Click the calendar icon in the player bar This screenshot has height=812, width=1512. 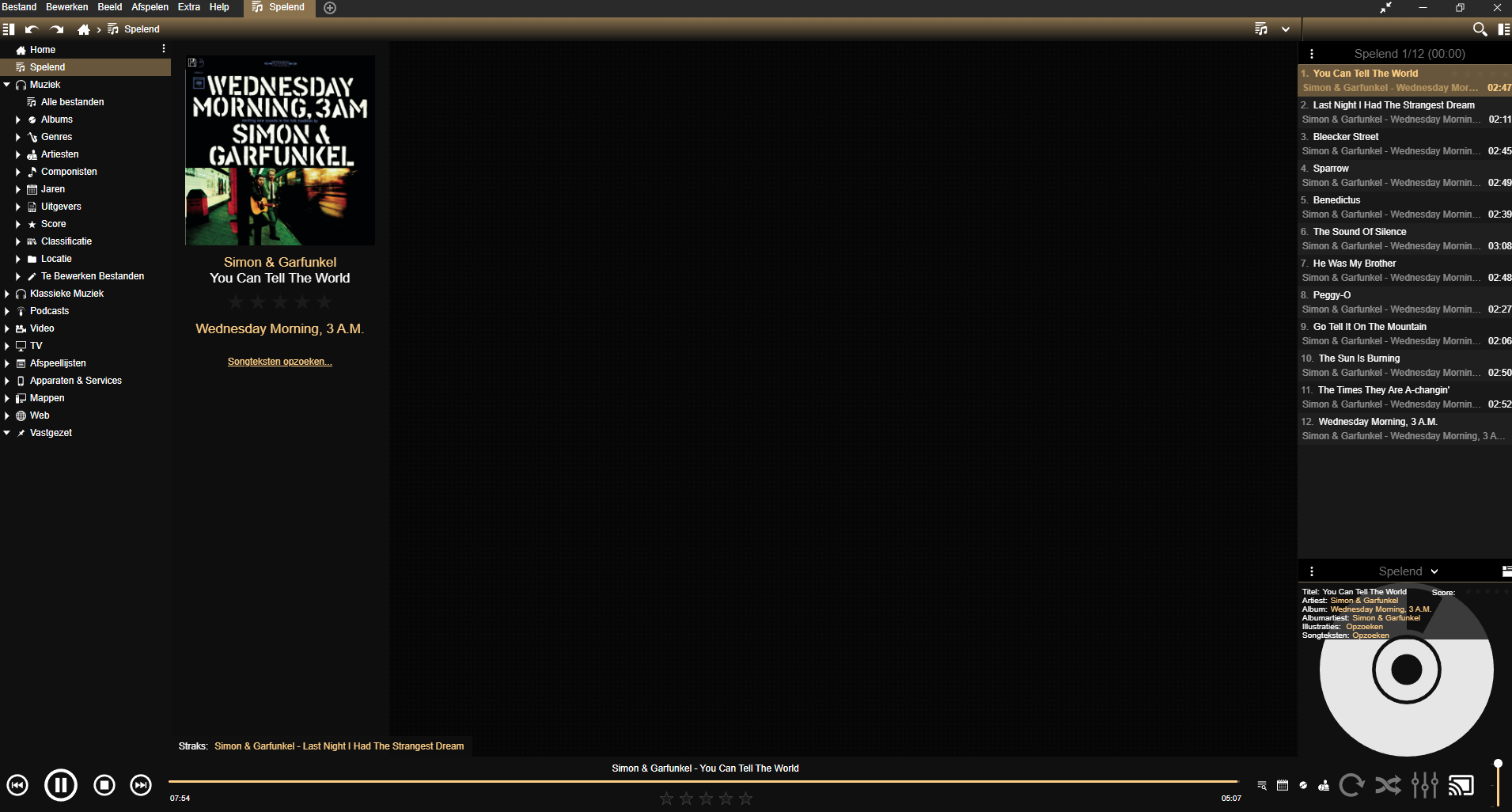(x=1283, y=785)
